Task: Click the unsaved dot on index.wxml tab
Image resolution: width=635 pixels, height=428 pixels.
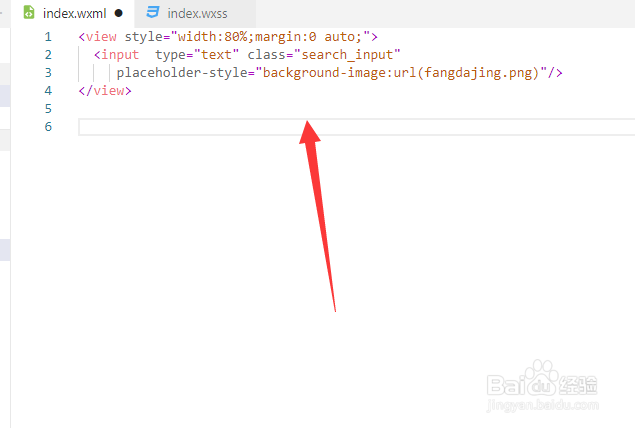Action: [x=119, y=13]
